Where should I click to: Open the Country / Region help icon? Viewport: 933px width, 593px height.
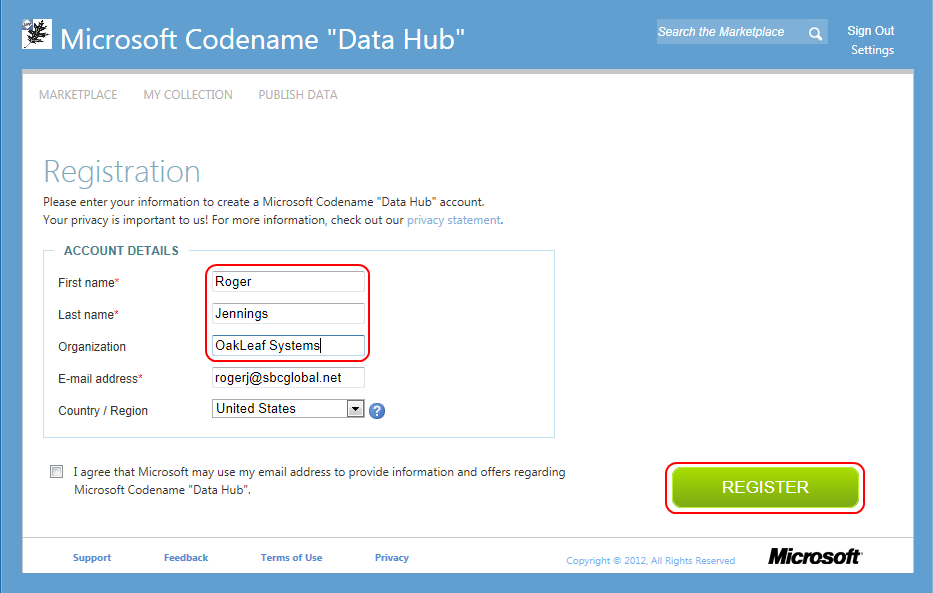pos(377,410)
